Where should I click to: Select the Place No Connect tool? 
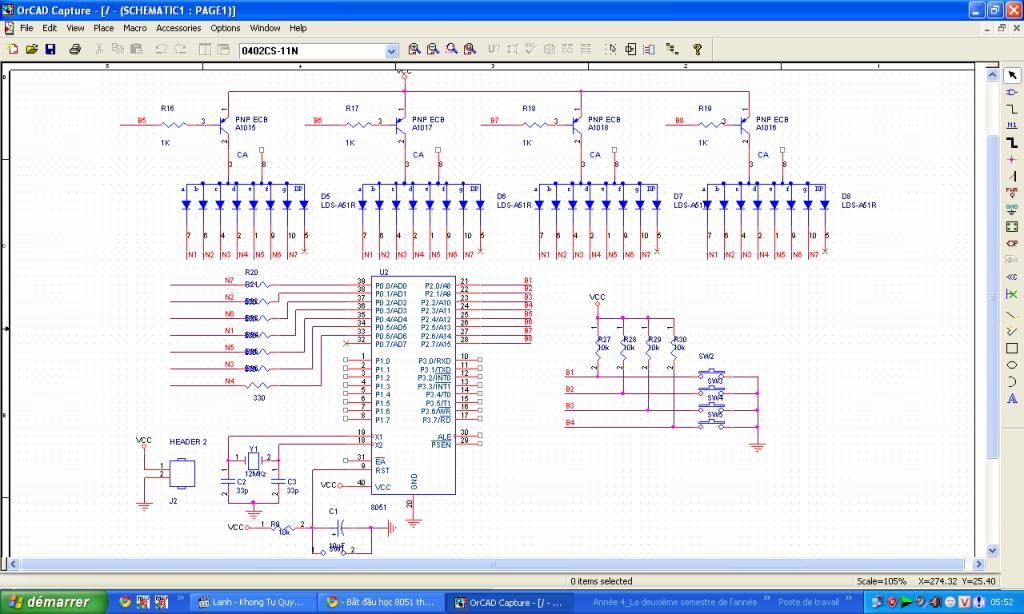pos(1011,294)
